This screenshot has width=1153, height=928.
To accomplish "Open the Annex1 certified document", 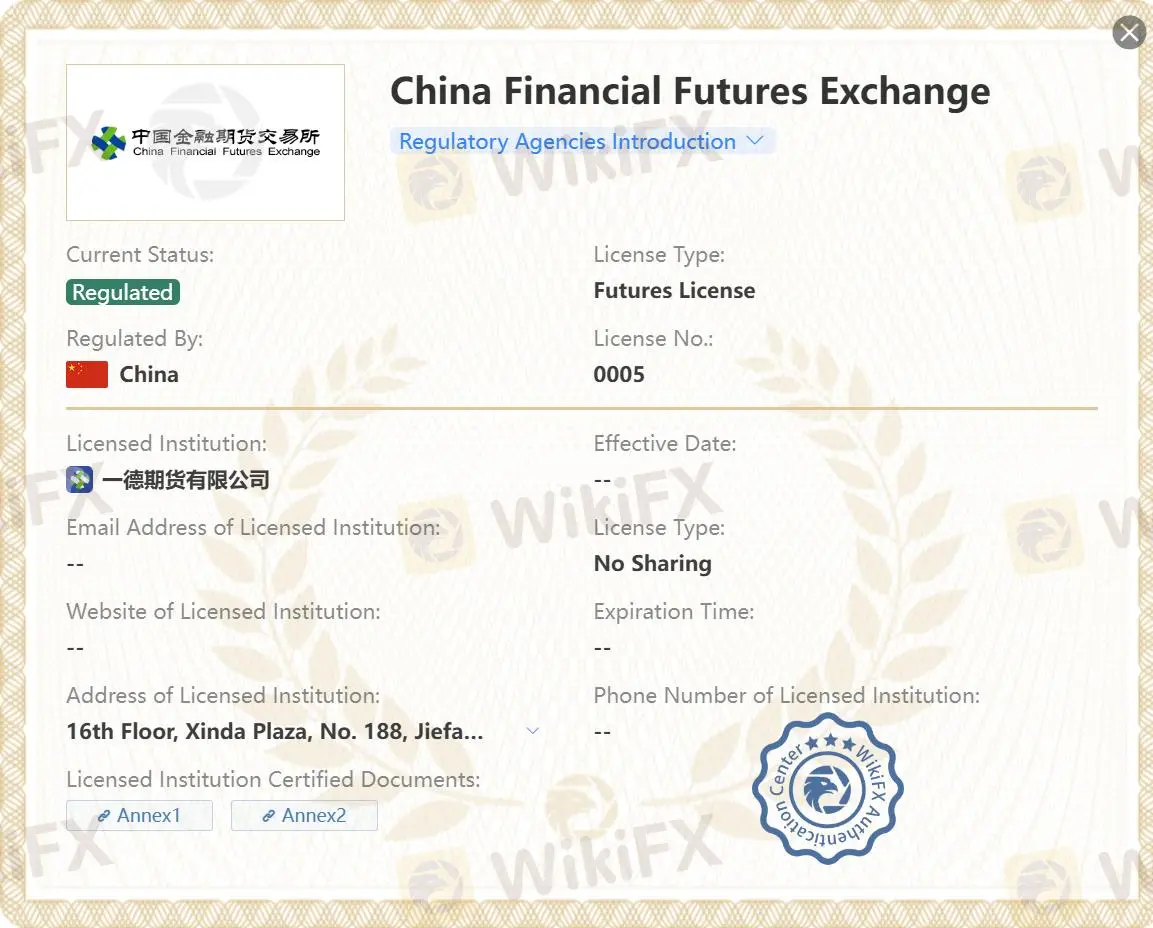I will click(140, 815).
